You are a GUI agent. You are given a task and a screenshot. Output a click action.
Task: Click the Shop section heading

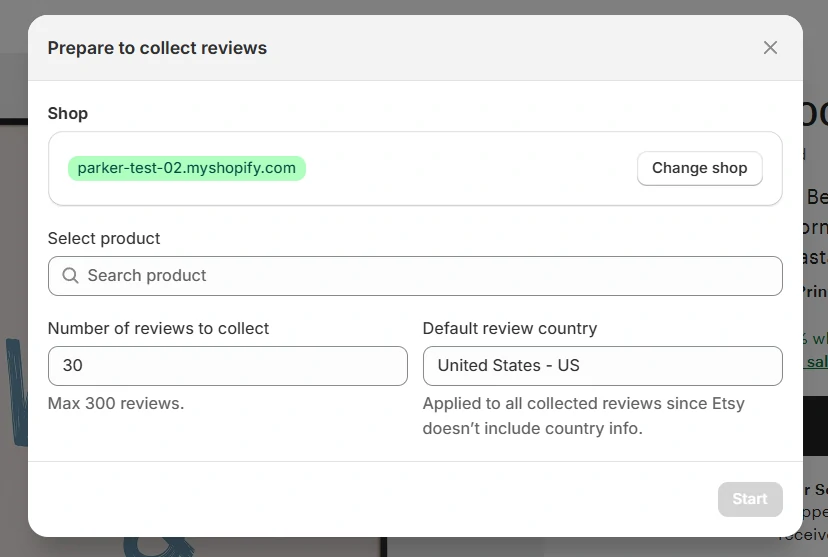coord(68,113)
